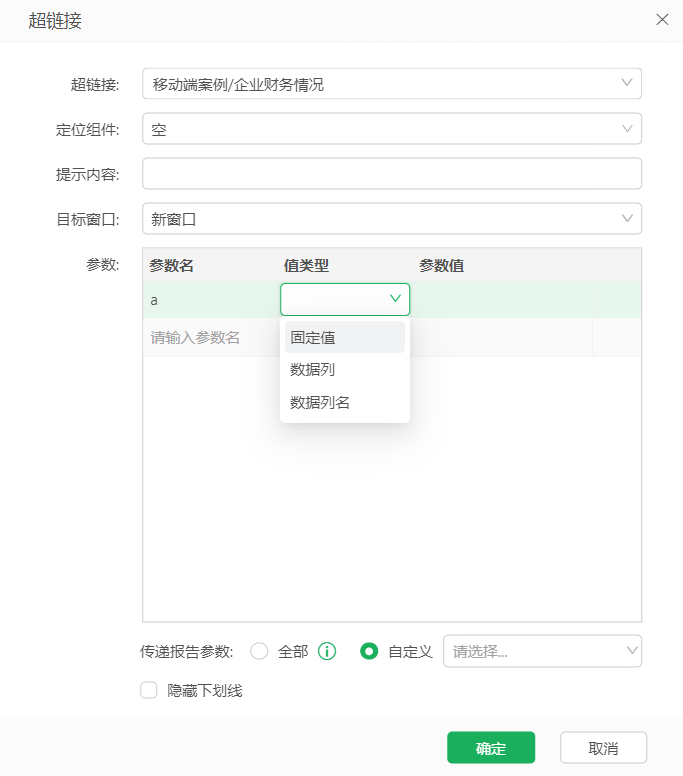
Task: Click the info icon beside 全部
Action: (x=327, y=651)
